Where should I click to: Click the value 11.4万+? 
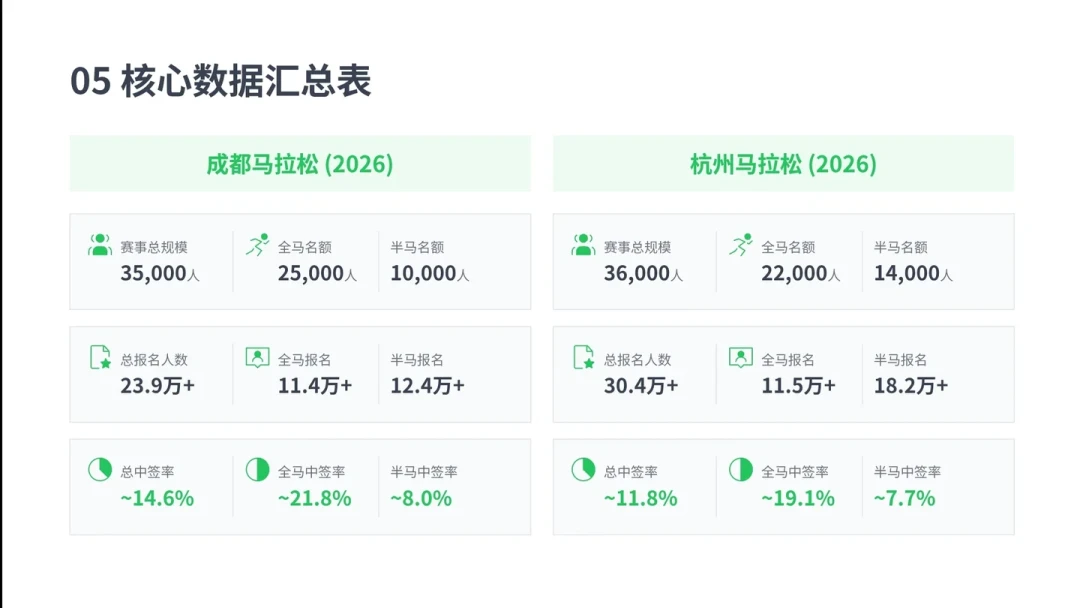pos(315,386)
